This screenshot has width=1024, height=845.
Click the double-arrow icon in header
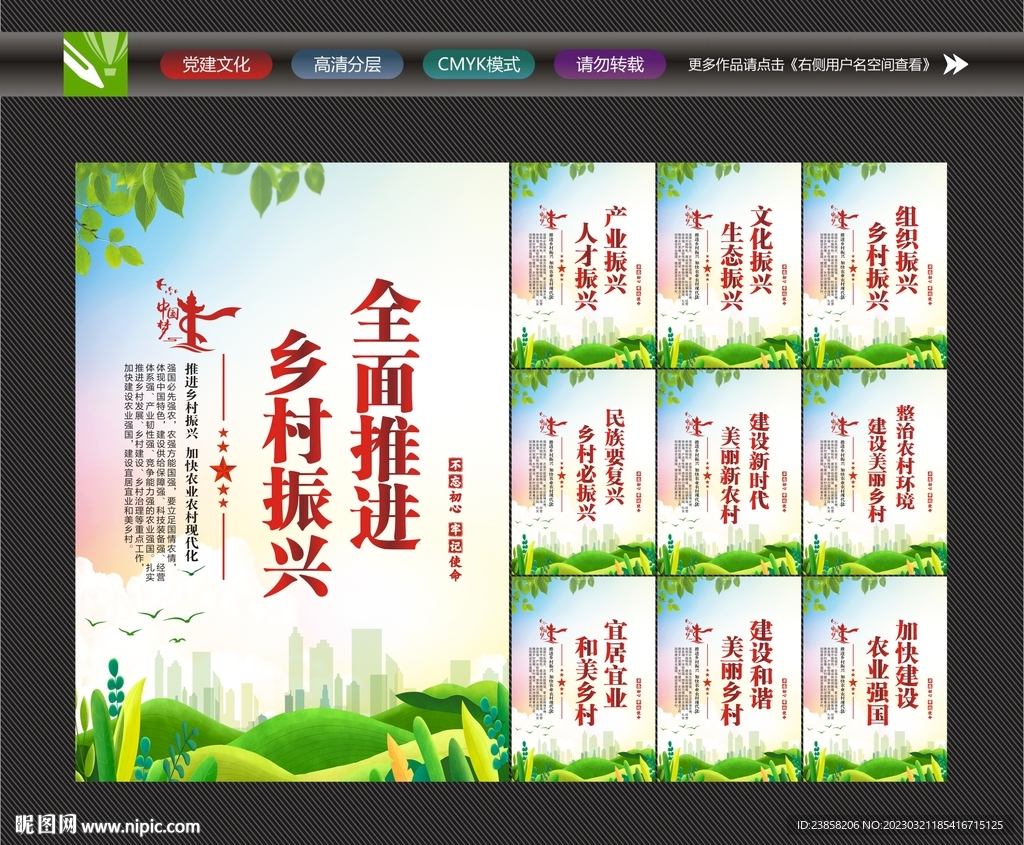[955, 65]
